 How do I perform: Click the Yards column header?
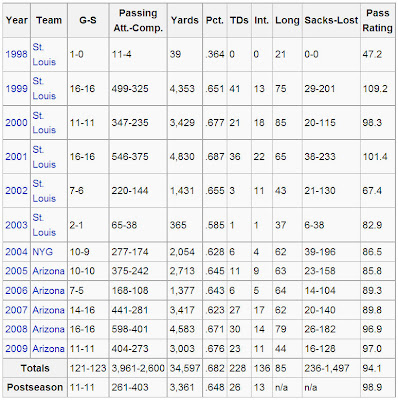click(185, 21)
